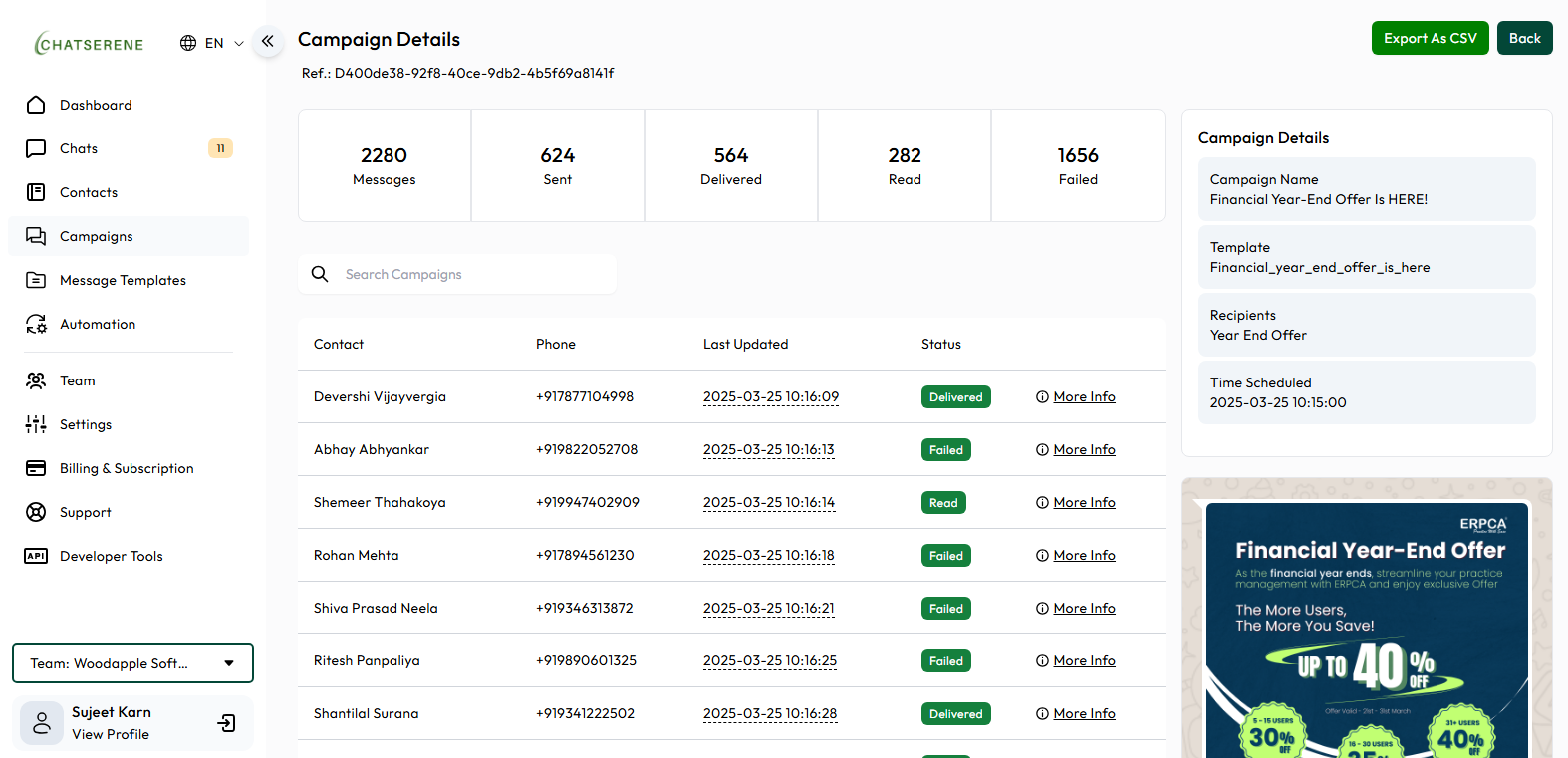Click the 2280 Messages stats card
This screenshot has width=1568, height=758.
point(385,165)
